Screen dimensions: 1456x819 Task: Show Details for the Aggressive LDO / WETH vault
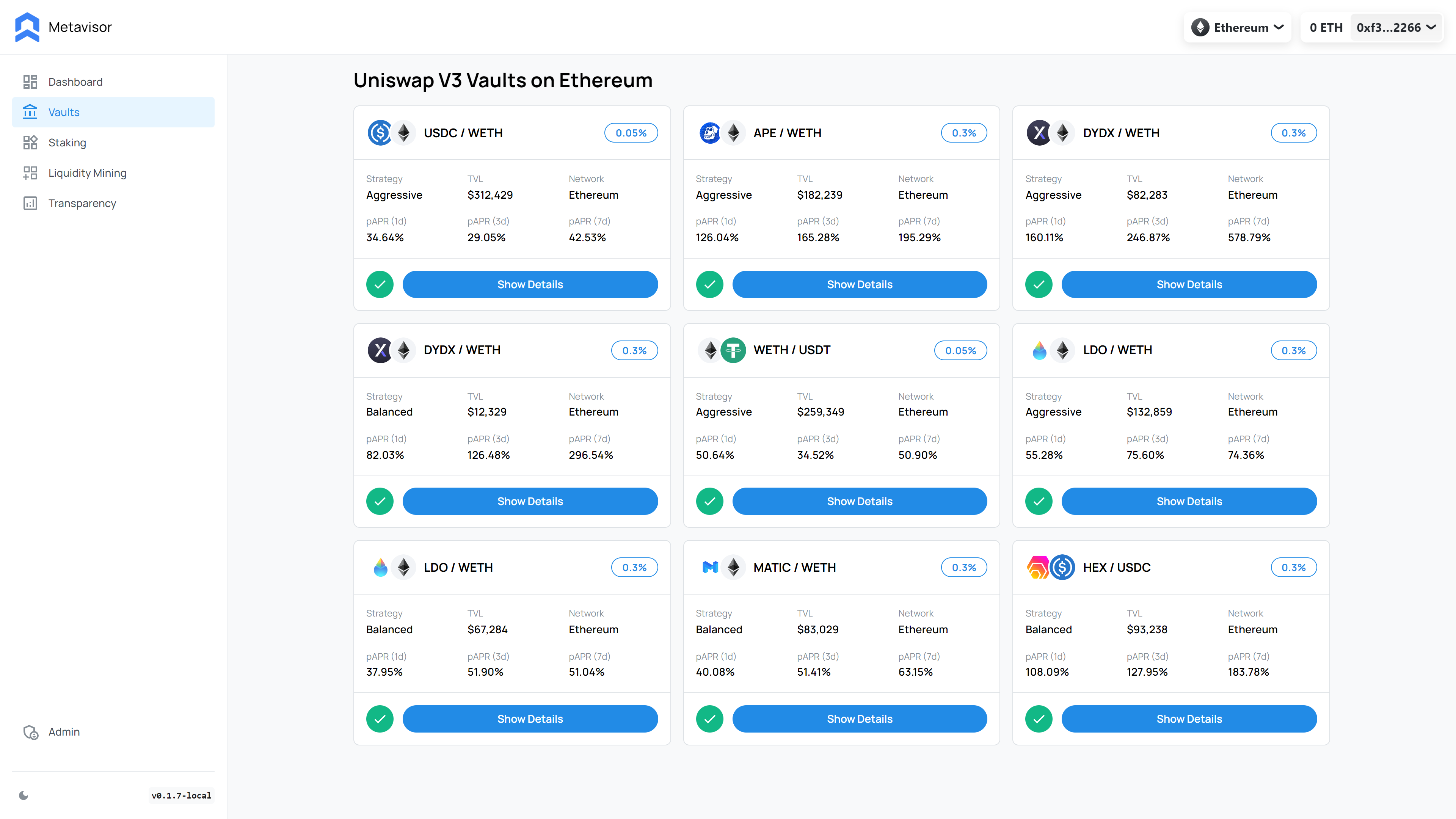(x=1189, y=501)
